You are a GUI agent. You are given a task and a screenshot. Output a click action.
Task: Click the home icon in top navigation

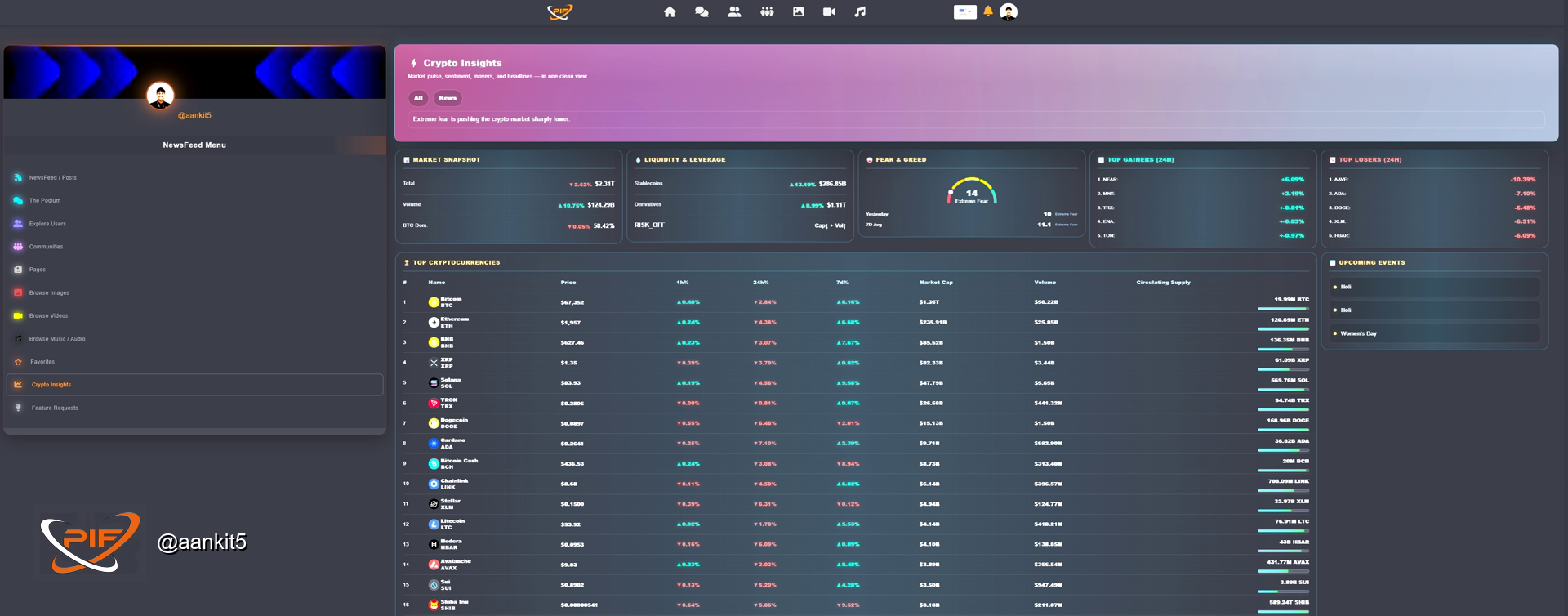670,12
